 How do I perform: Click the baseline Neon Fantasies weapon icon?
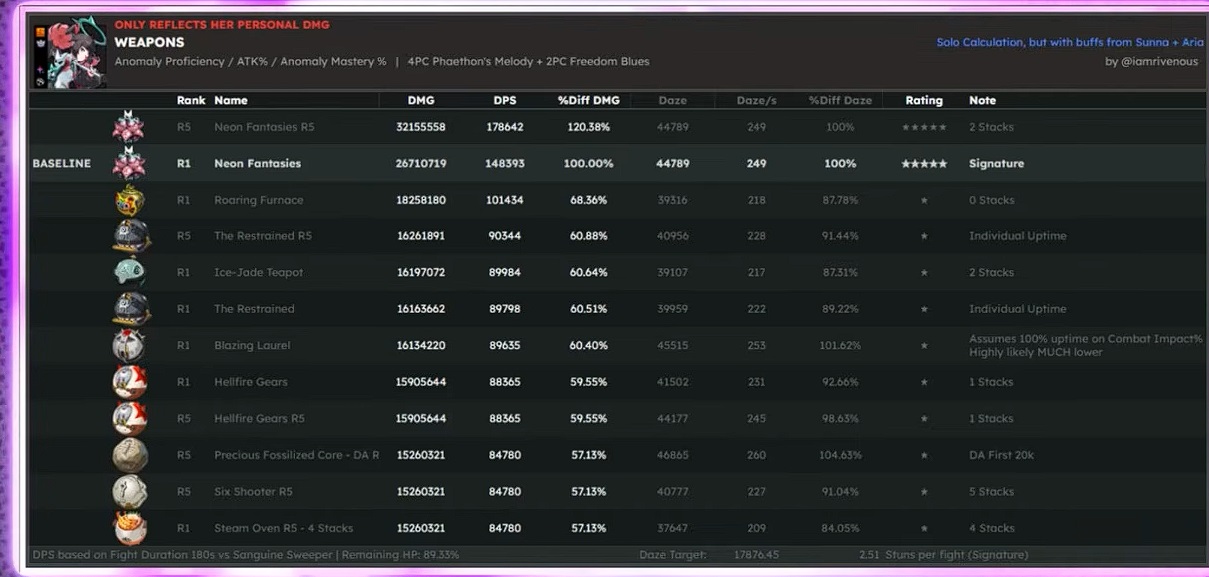(129, 163)
